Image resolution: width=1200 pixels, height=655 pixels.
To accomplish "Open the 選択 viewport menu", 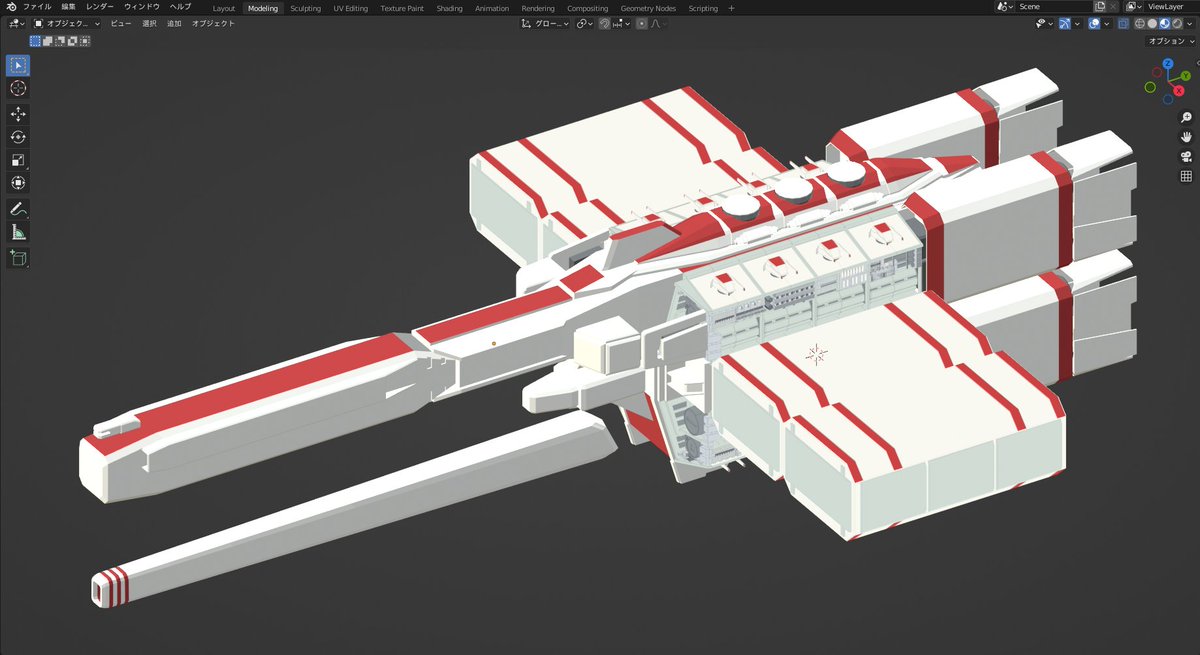I will 149,23.
